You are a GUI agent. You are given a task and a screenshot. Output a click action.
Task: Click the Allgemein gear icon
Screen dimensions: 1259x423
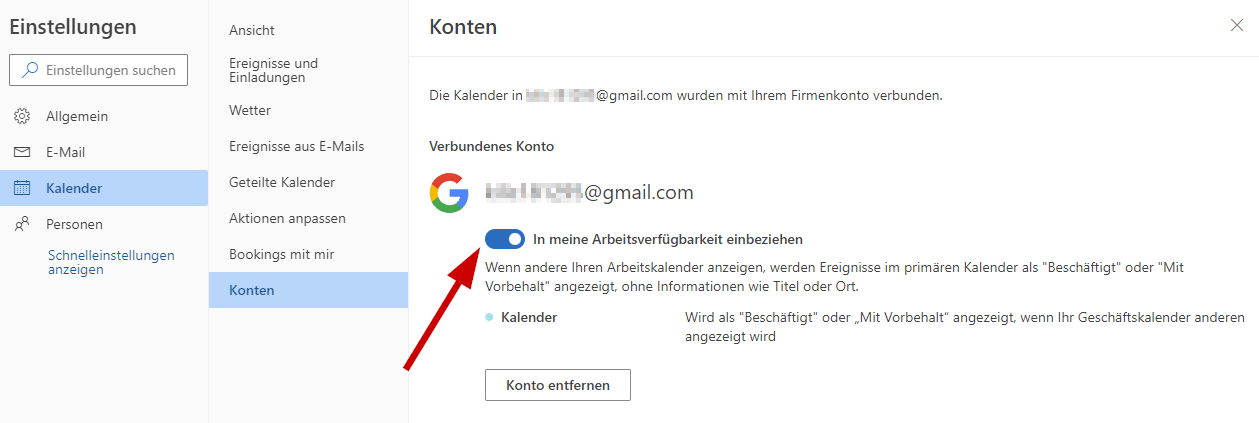pyautogui.click(x=22, y=116)
